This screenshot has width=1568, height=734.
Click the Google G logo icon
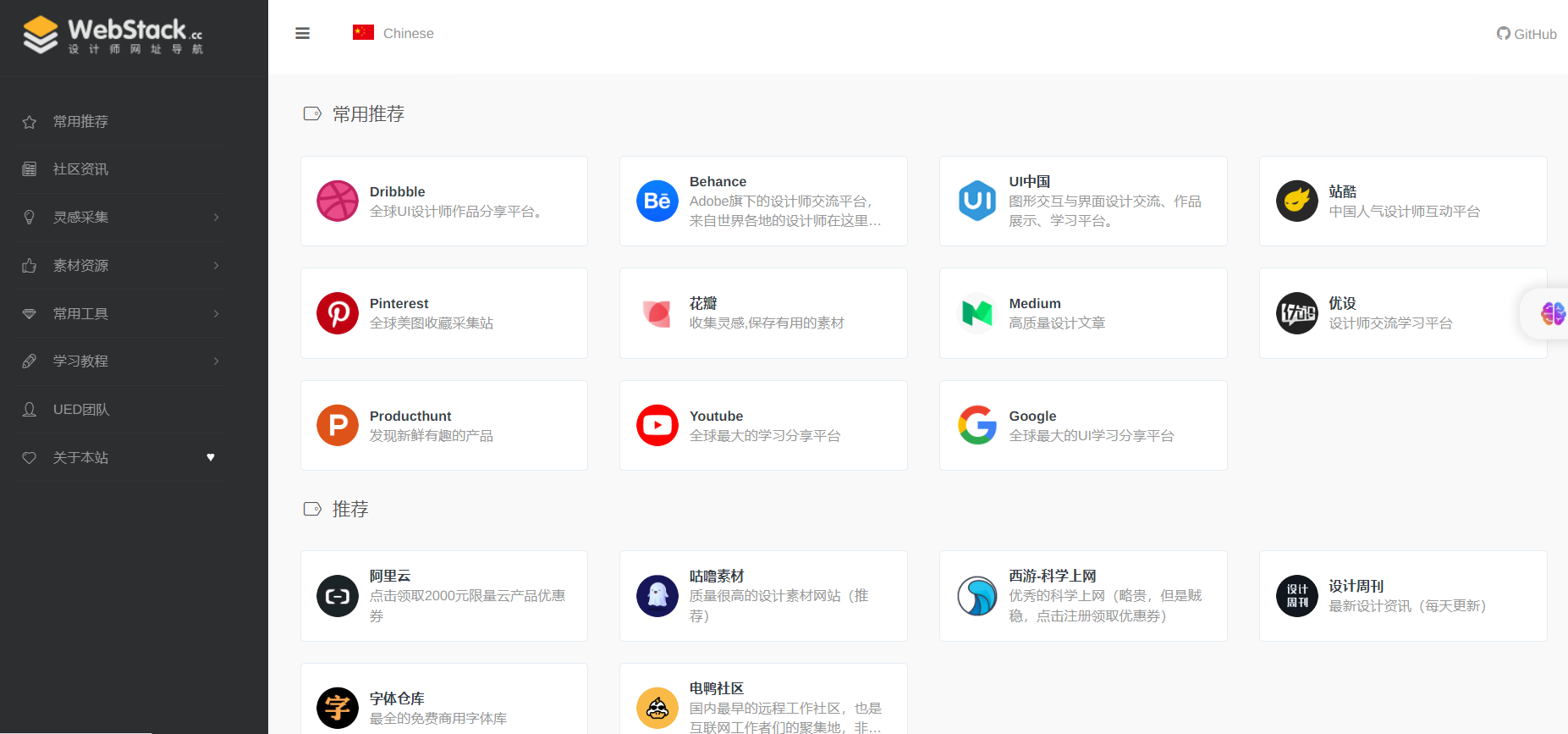click(x=977, y=425)
